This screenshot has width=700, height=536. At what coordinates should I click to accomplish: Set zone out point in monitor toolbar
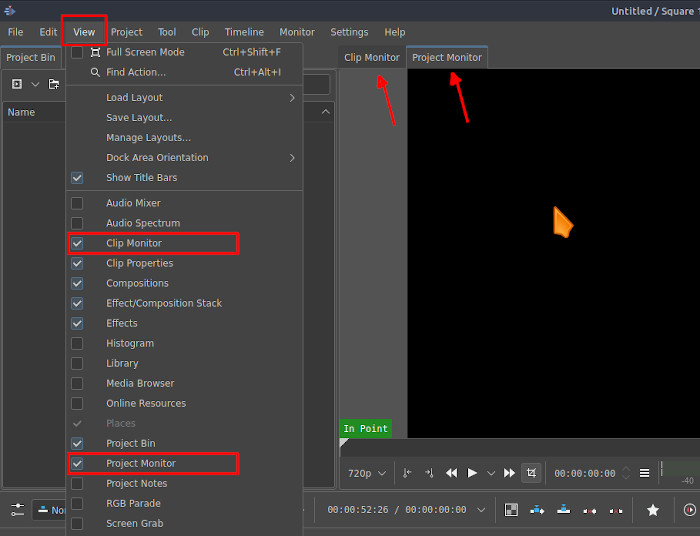click(x=429, y=473)
